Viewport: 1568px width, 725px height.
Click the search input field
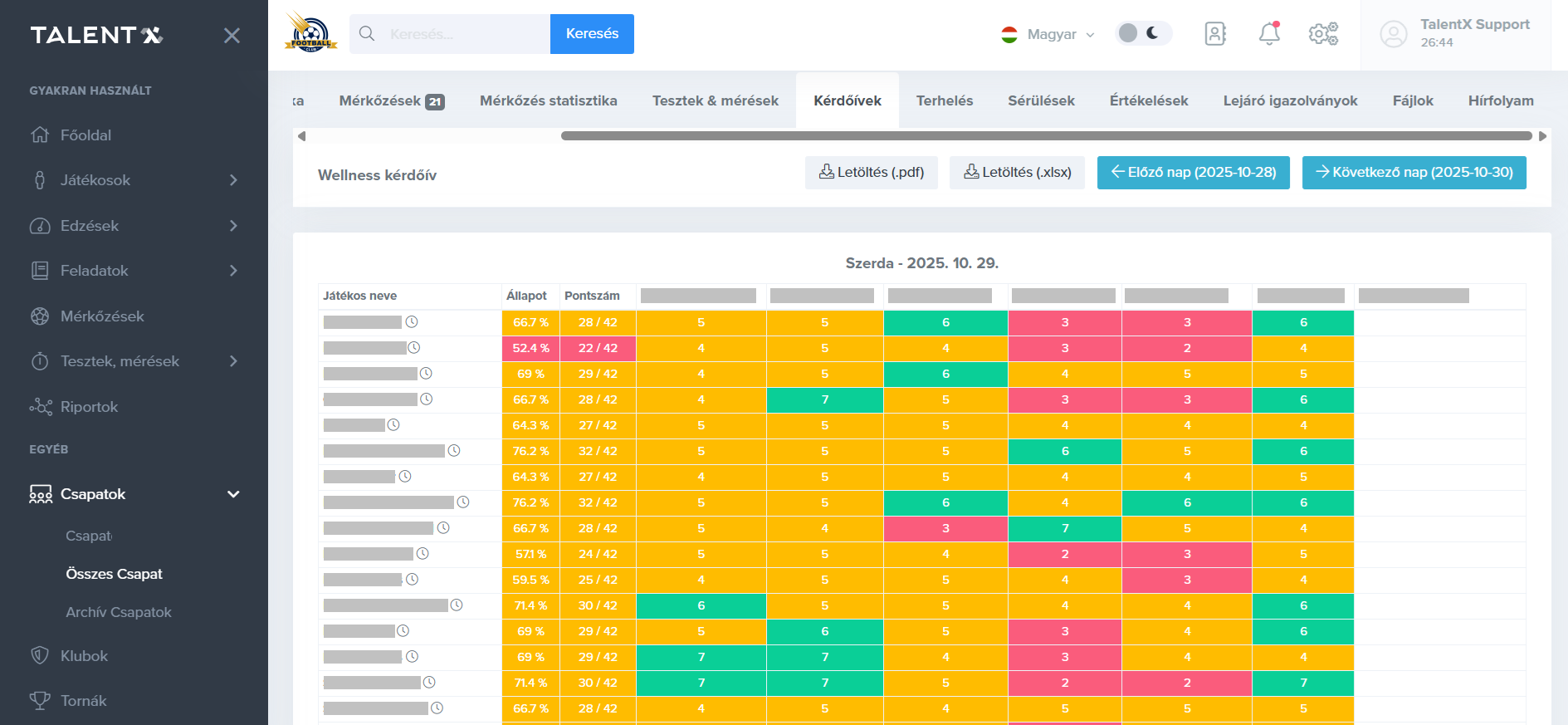click(x=465, y=34)
